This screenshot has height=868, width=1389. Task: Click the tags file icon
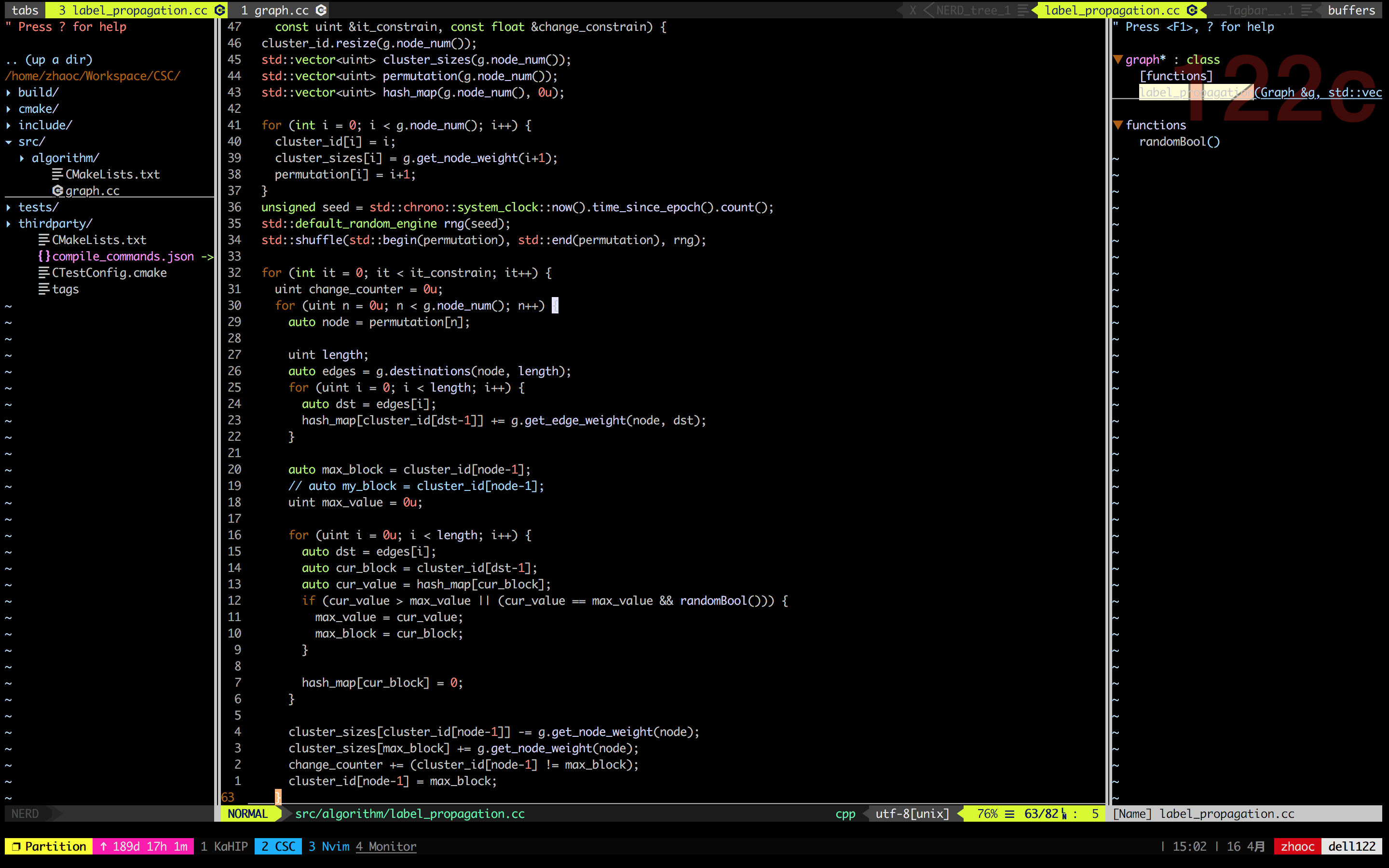tap(43, 289)
